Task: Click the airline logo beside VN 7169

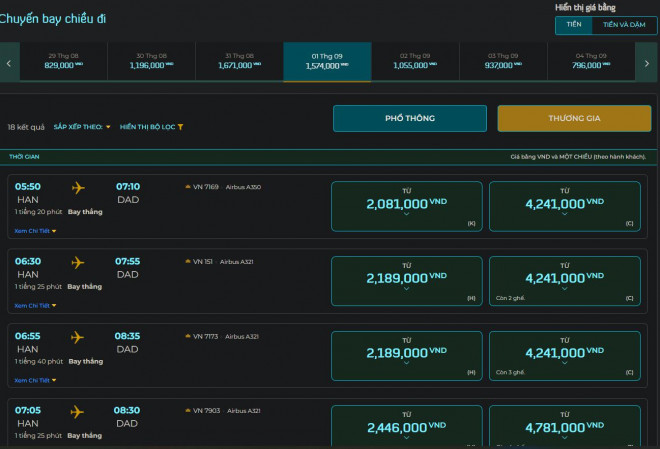Action: [187, 187]
